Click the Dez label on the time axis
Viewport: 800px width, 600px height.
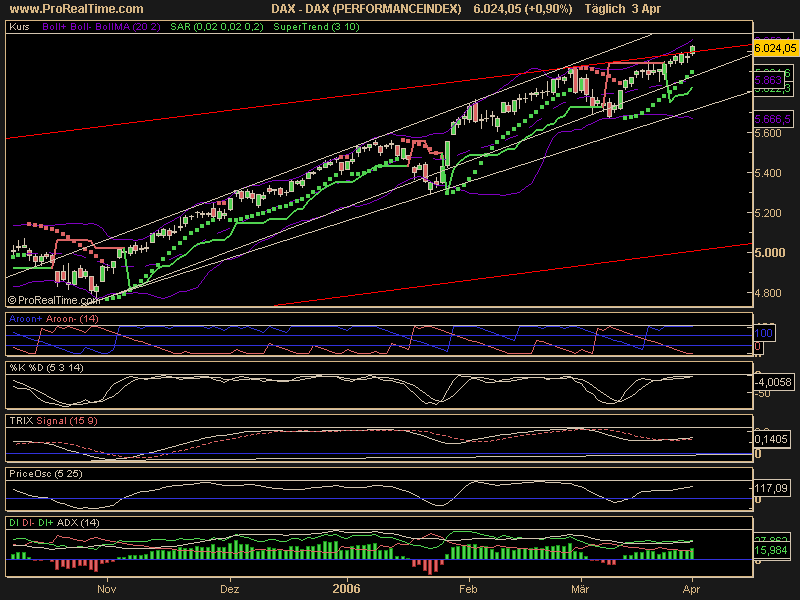click(x=230, y=589)
